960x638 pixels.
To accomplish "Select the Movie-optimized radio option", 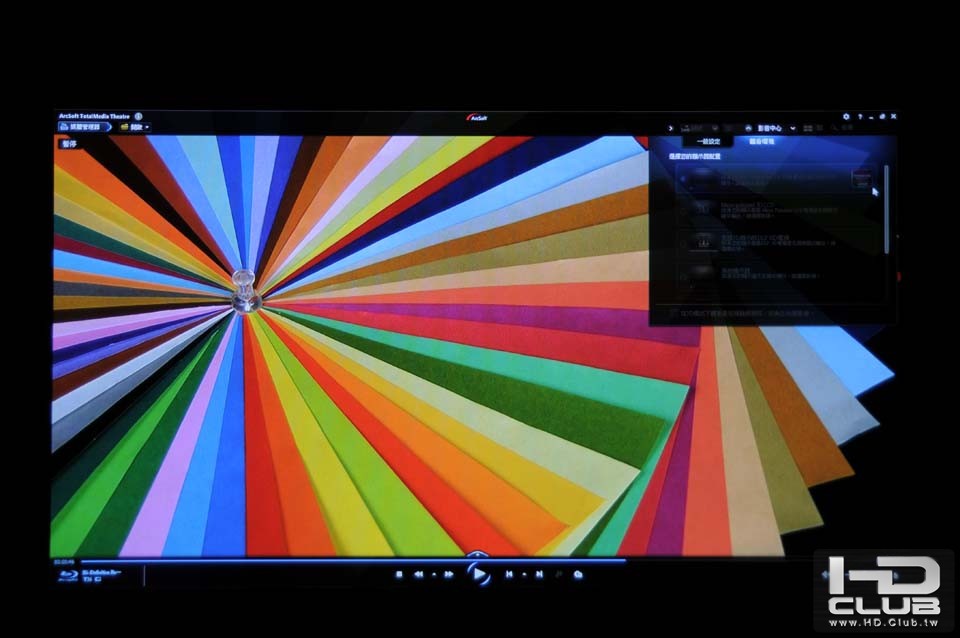I will point(683,210).
